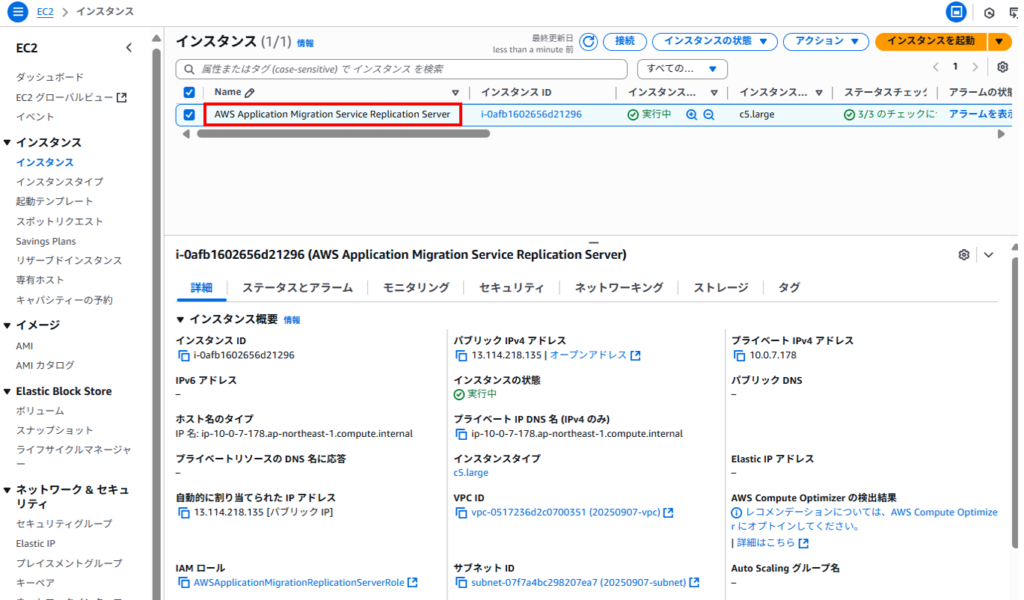Screen dimensions: 1024x600
Task: Open AWSApplicationMigrationReplicationServerRole link
Action: pos(299,582)
